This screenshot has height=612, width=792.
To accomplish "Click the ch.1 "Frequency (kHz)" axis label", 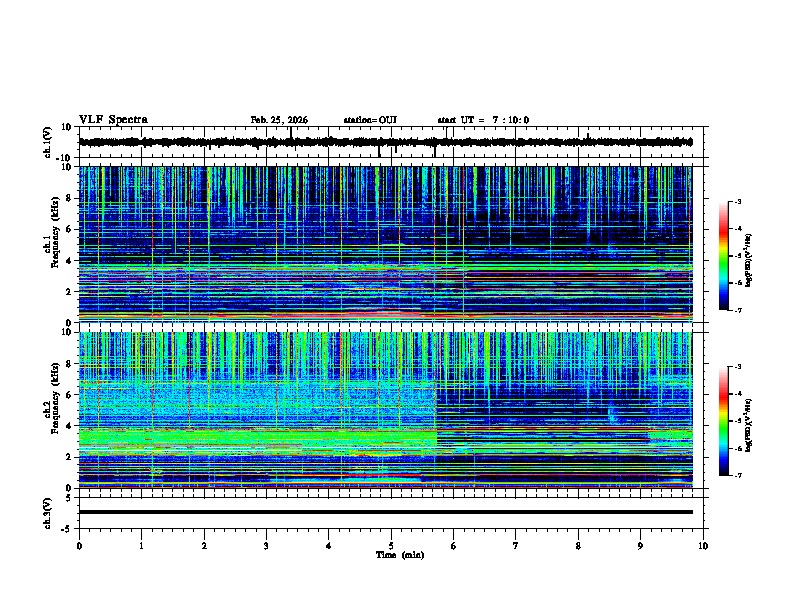I will pos(55,234).
